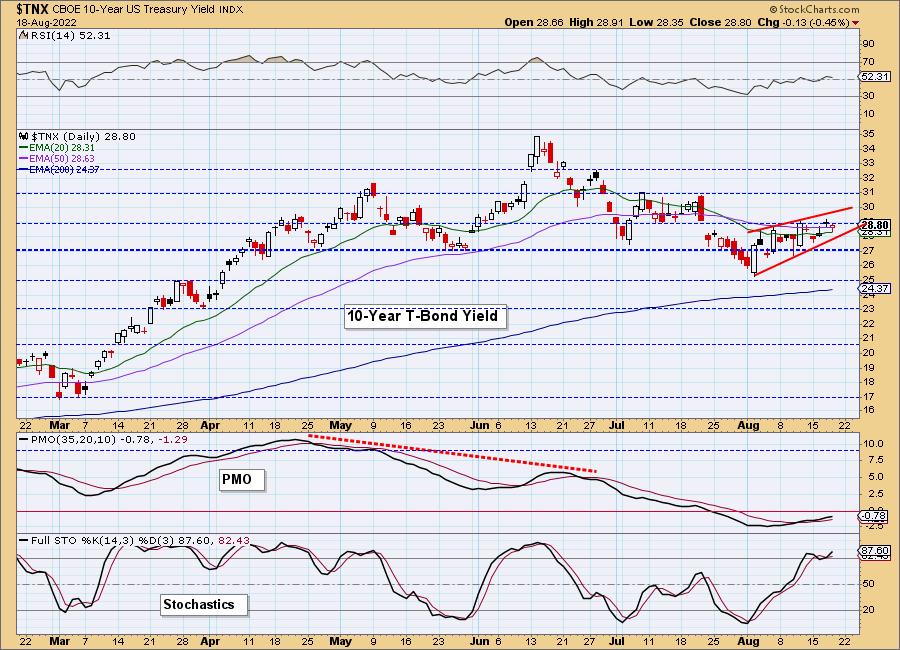Click the 10.0 level on PMO axis
The width and height of the screenshot is (900, 650).
873,444
